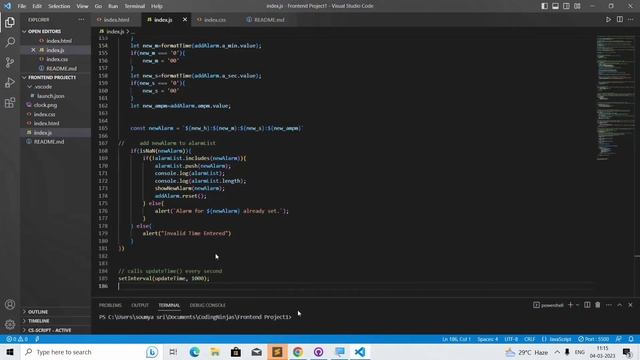Open the Terminal menu

[134, 6]
